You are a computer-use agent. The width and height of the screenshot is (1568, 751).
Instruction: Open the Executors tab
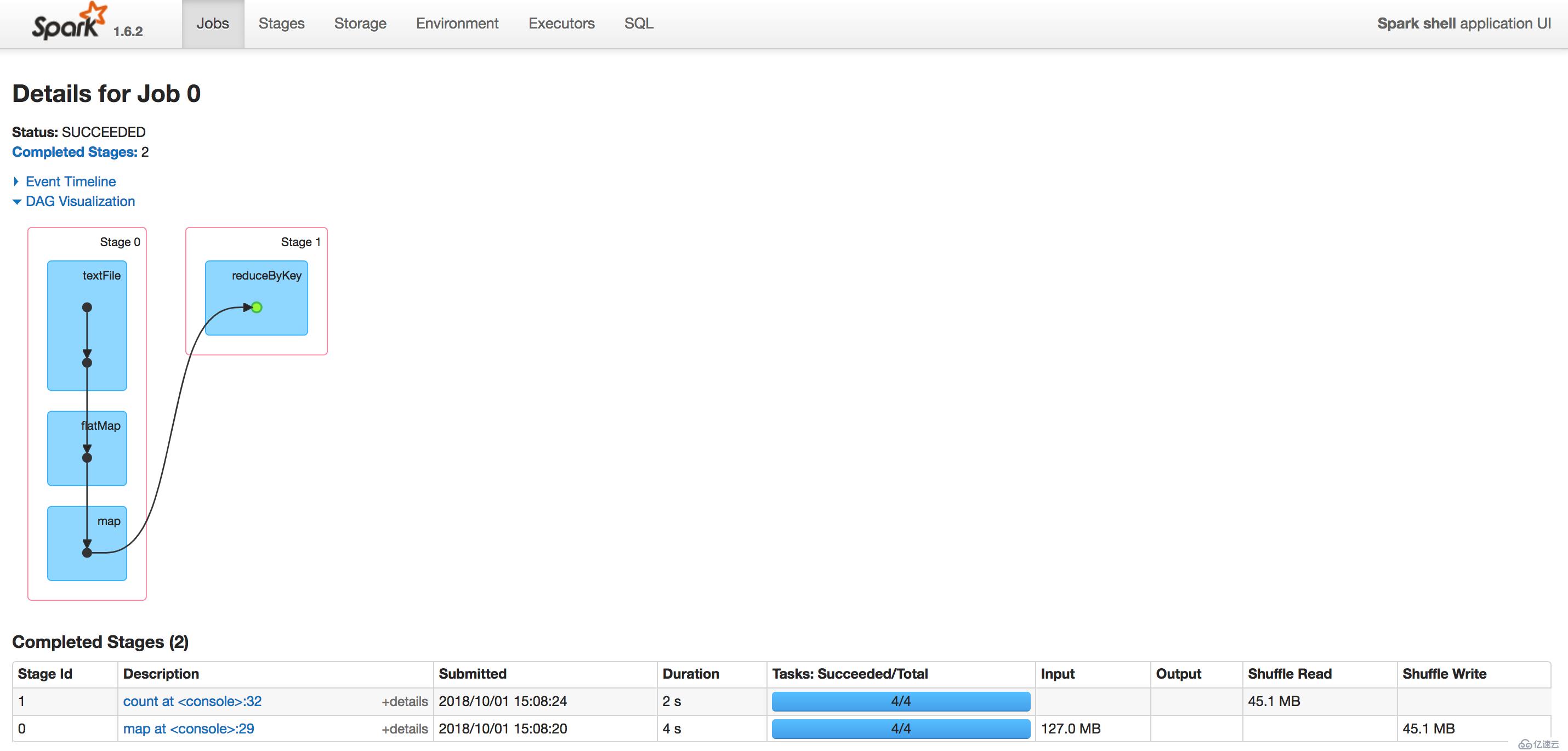561,24
